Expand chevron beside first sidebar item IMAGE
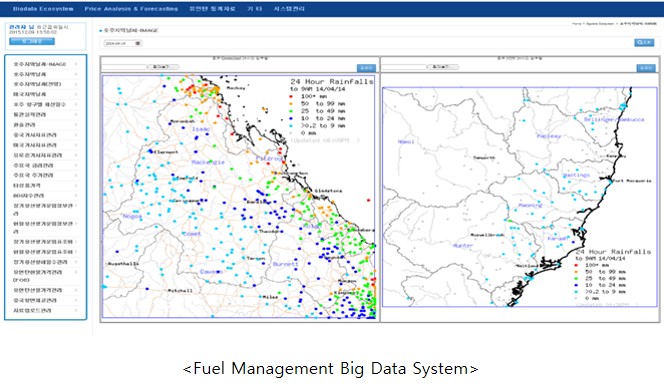Image resolution: width=664 pixels, height=389 pixels. (x=76, y=64)
